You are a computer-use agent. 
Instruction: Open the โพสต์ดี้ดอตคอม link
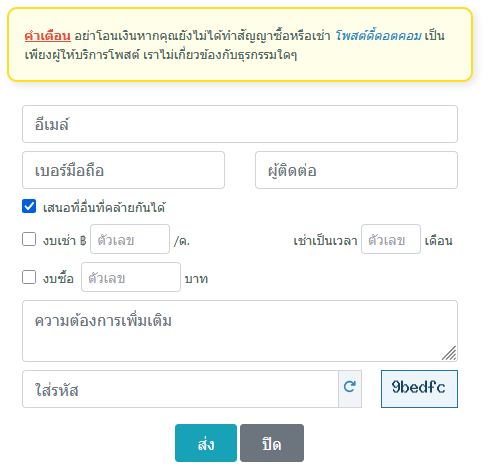378,36
